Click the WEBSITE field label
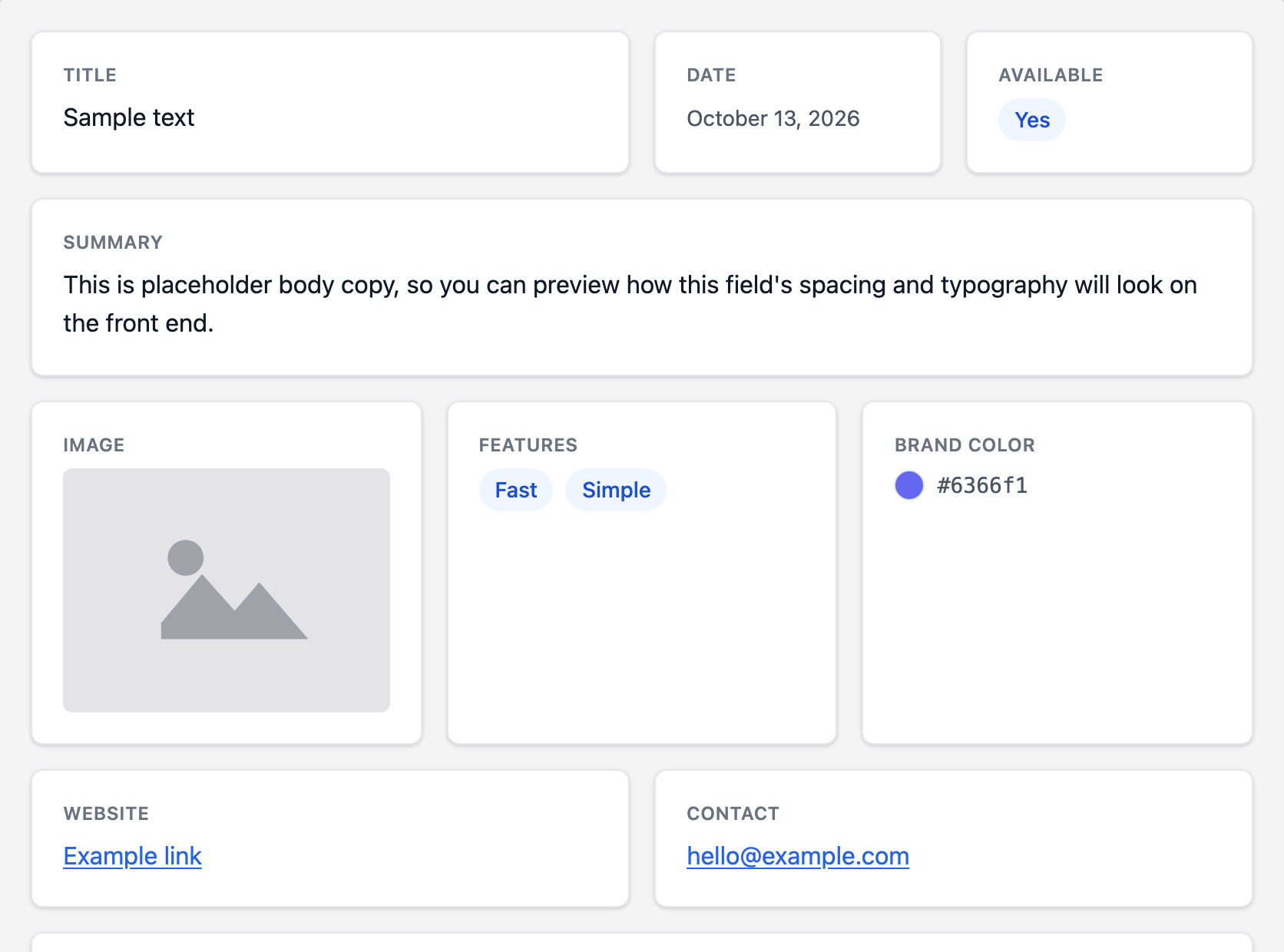Viewport: 1284px width, 952px height. [106, 814]
